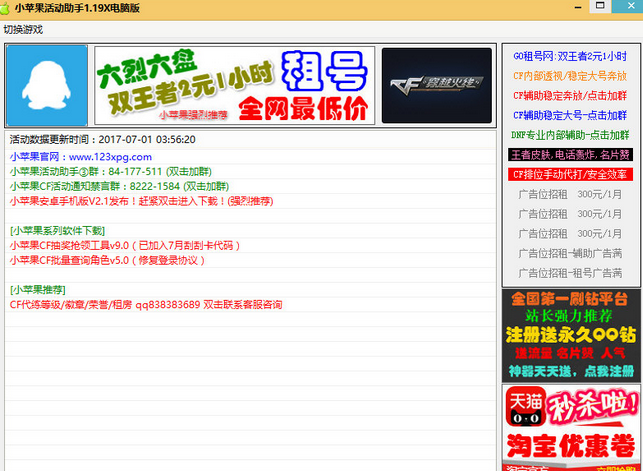Click the 活动数据更新时间 timestamp line
The width and height of the screenshot is (643, 471).
coord(103,139)
